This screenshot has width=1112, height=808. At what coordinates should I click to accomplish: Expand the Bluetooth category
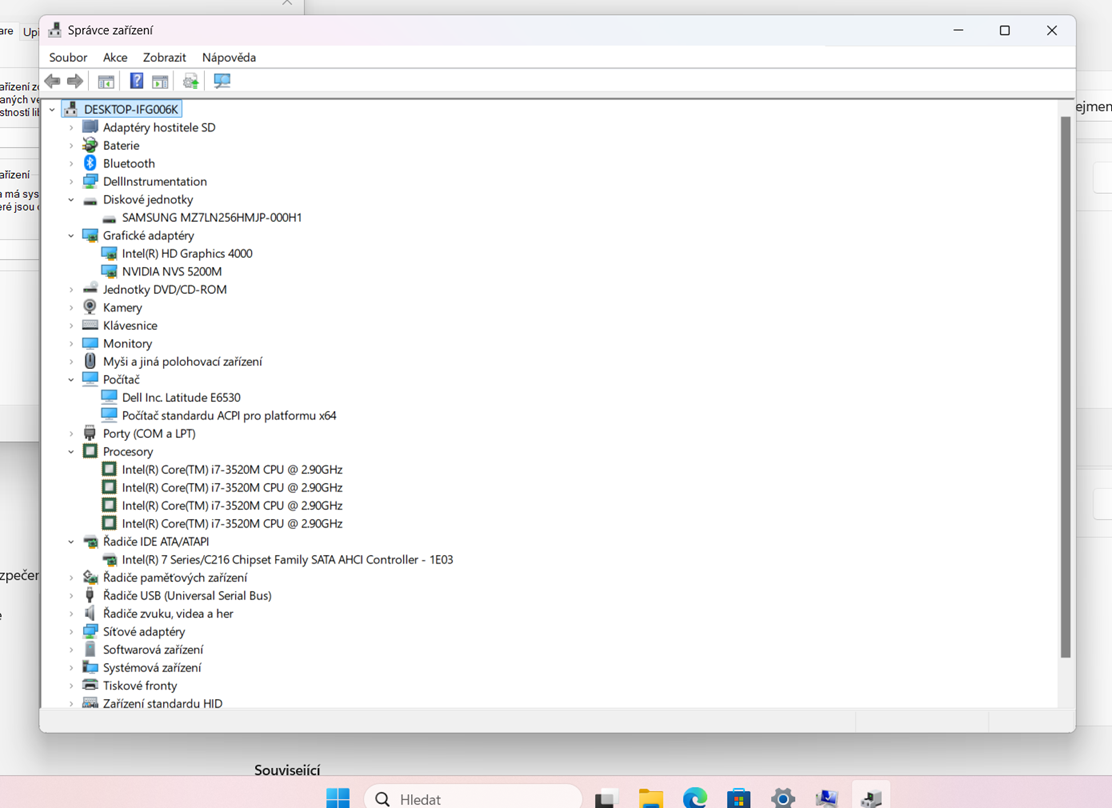[x=70, y=163]
